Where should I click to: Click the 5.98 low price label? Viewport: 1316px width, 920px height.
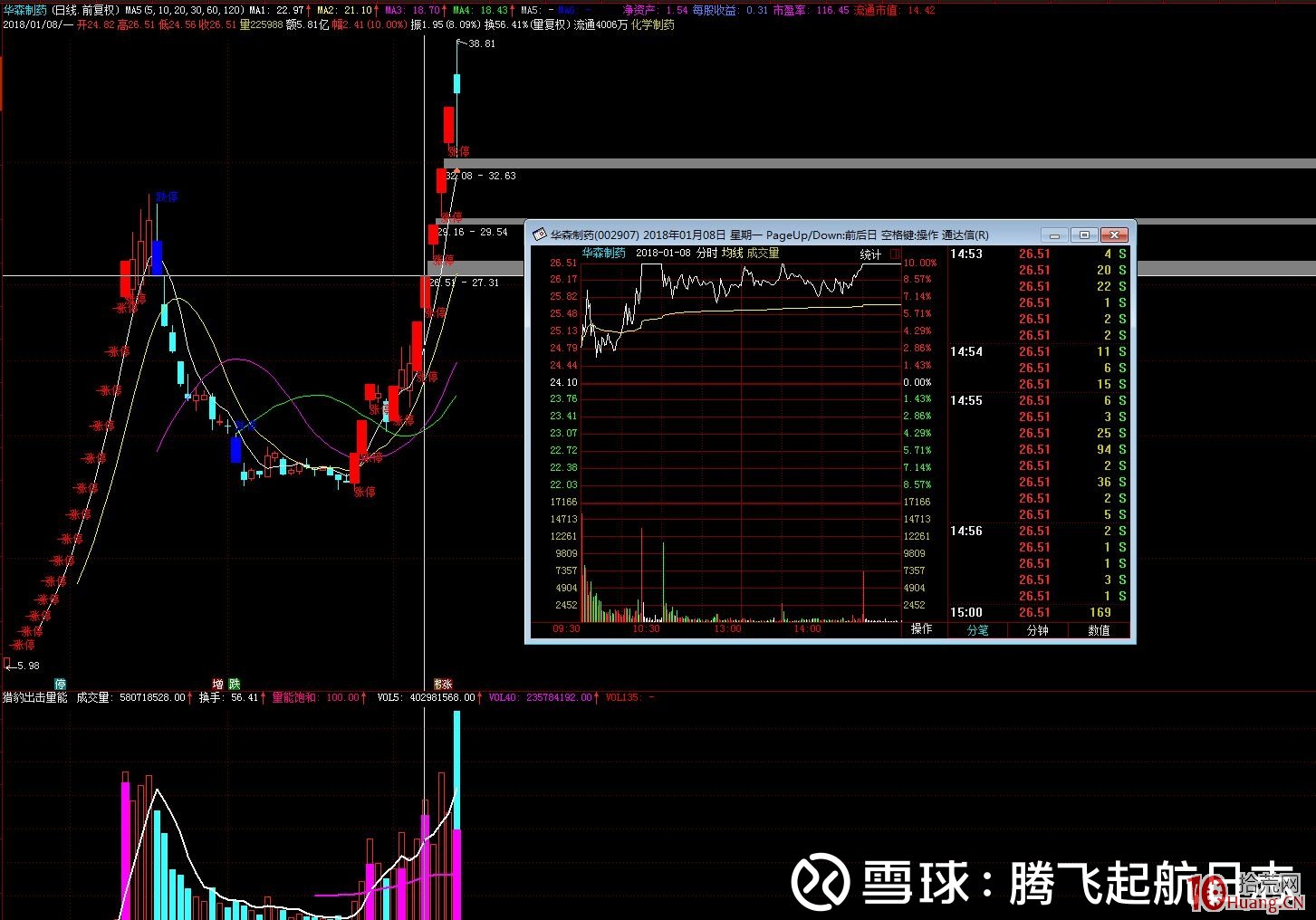point(27,666)
